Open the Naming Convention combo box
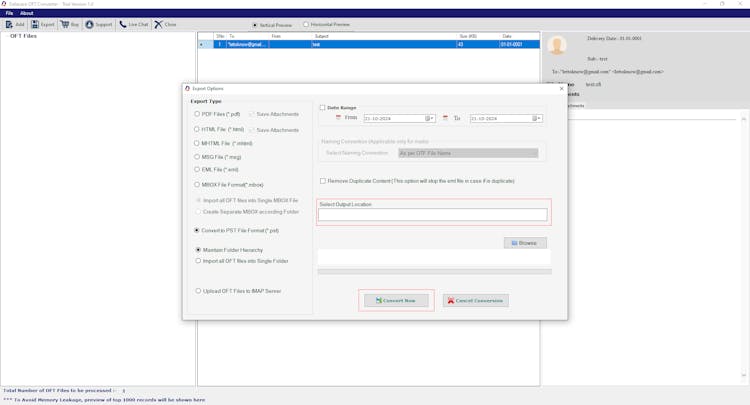This screenshot has height=405, width=750. point(468,153)
